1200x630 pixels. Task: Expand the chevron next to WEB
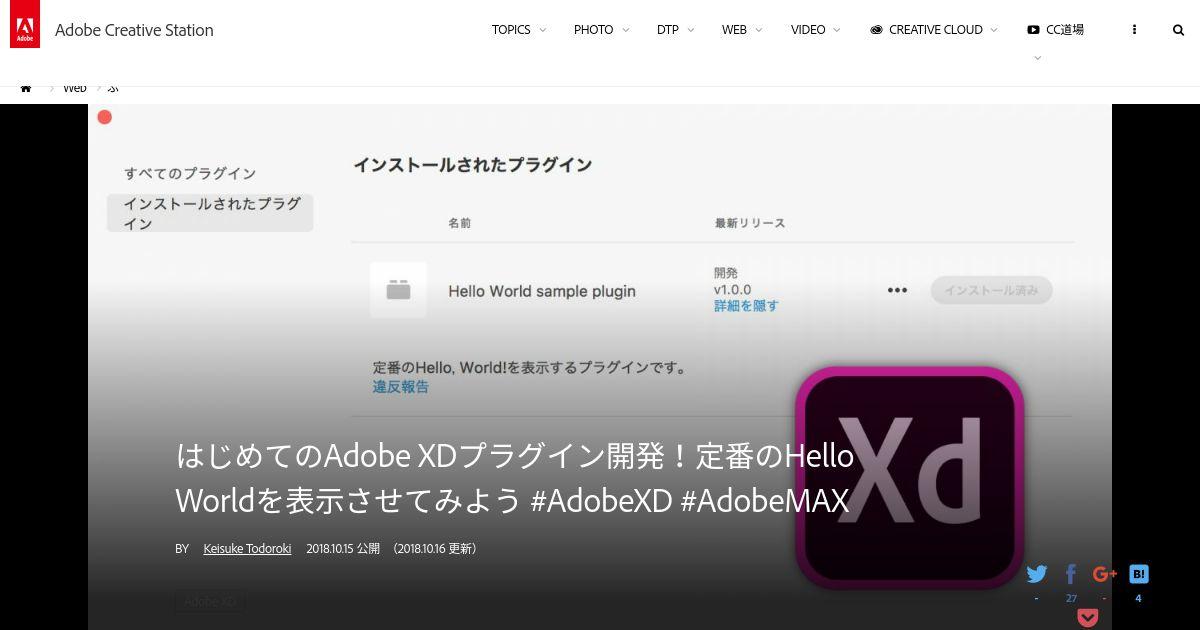pyautogui.click(x=759, y=30)
